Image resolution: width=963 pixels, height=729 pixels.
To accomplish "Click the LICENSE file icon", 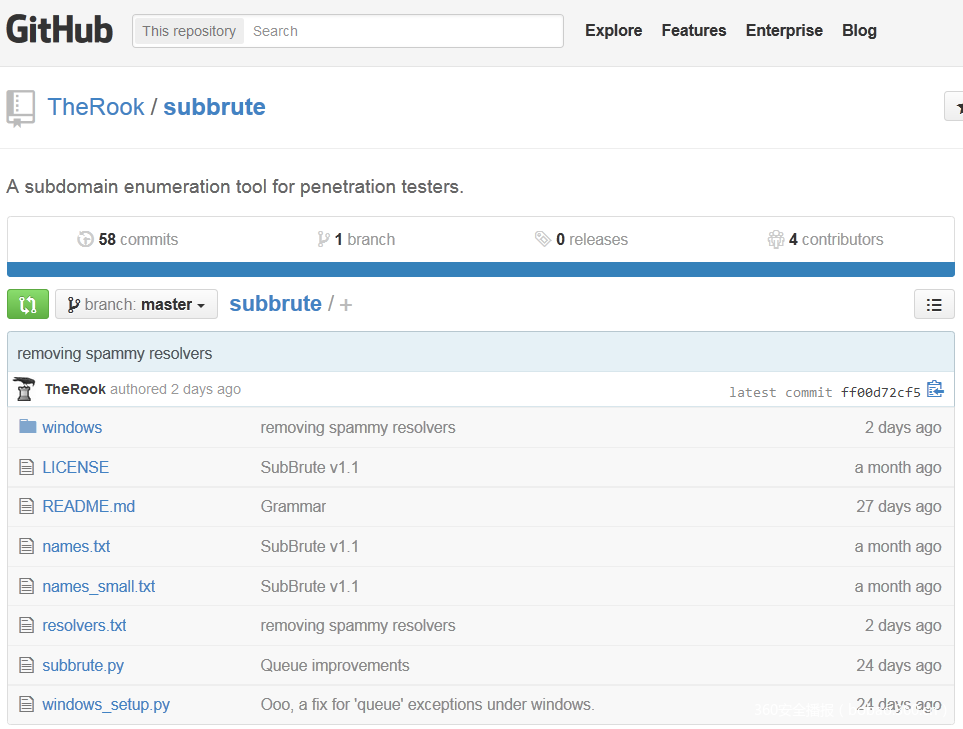I will [x=26, y=467].
